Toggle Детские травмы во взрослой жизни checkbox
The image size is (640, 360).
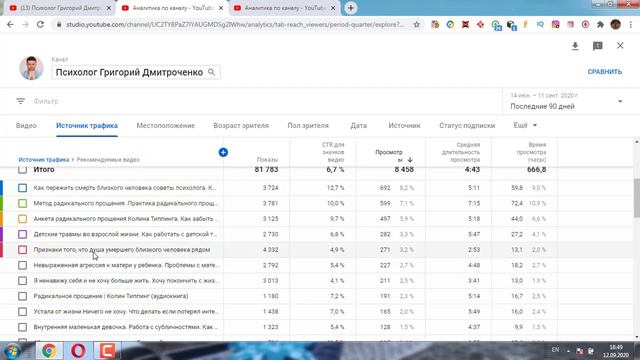pos(22,234)
